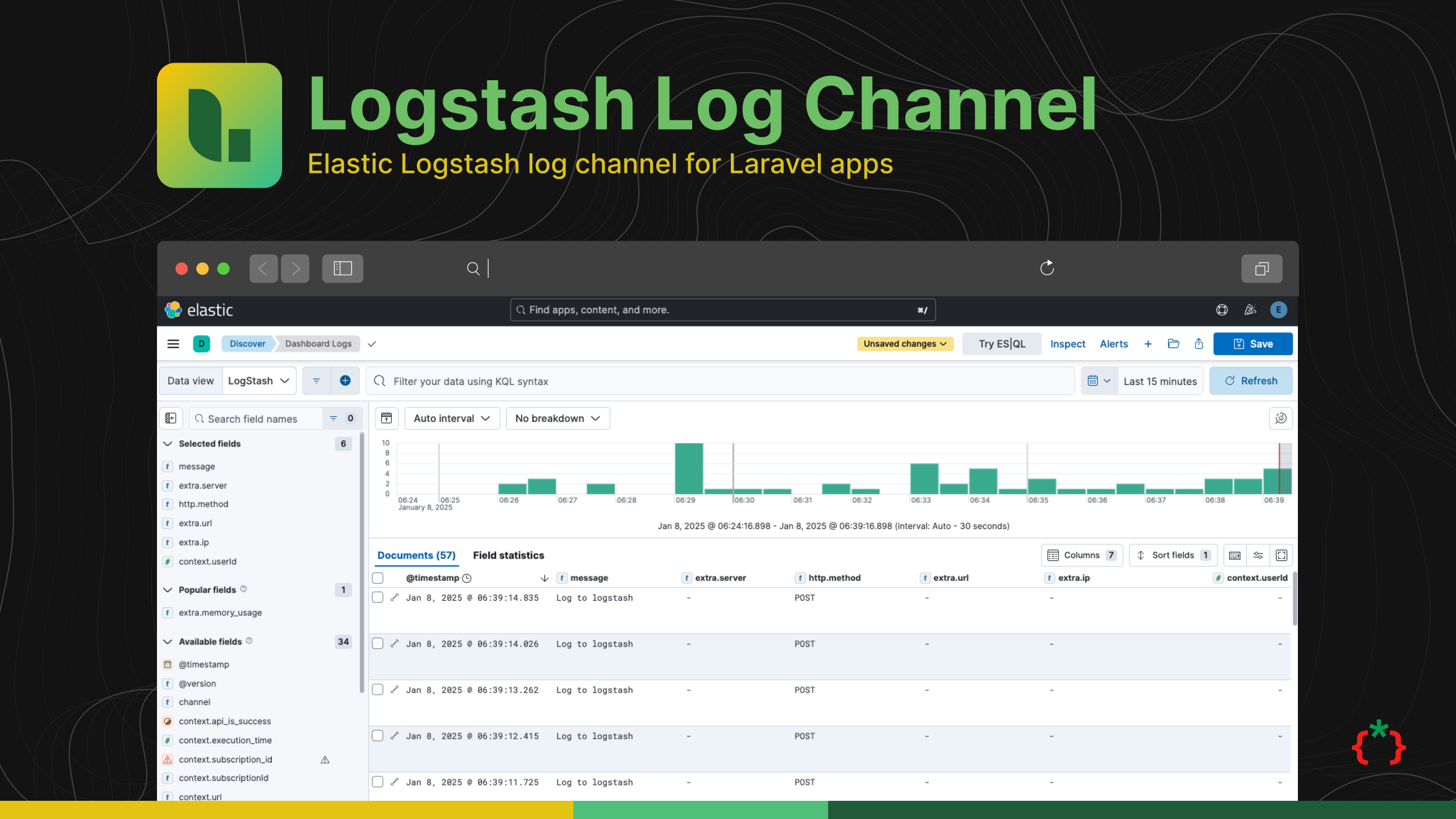This screenshot has width=1456, height=819.
Task: Click the plus new search icon
Action: 1148,344
